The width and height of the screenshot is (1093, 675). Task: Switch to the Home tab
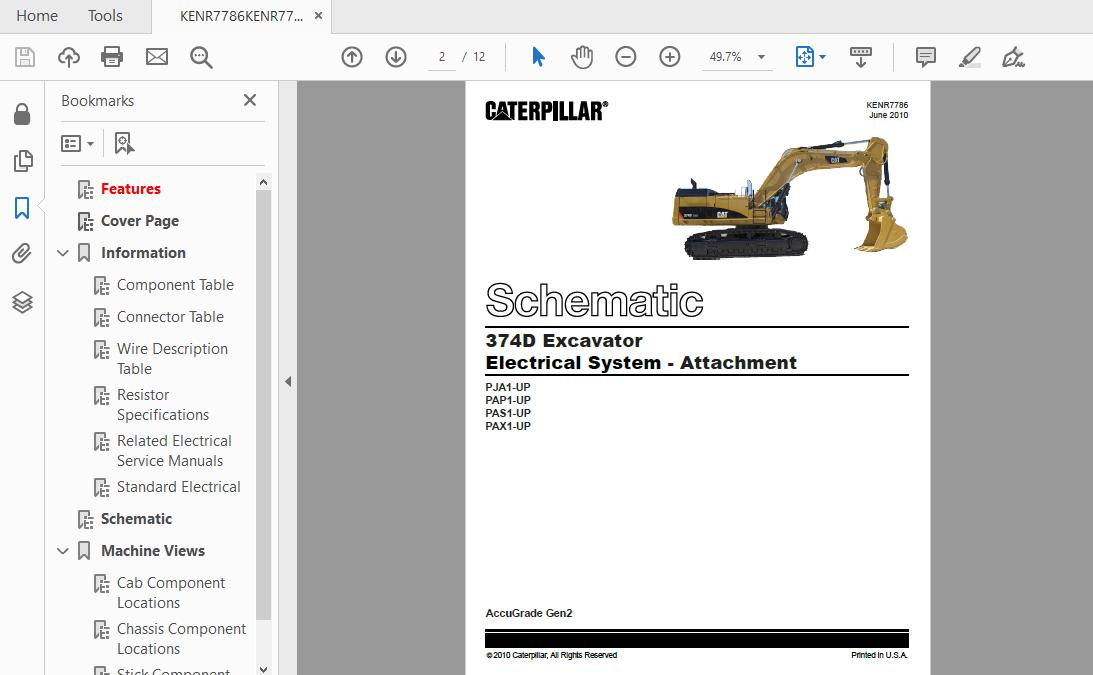pos(37,16)
